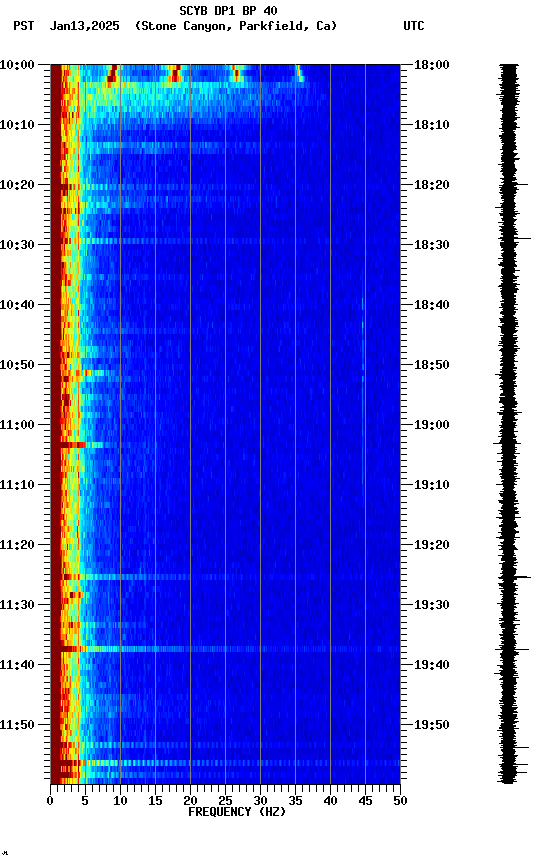This screenshot has height=864, width=552.
Task: Click the '15' frequency axis tick label
Action: [x=155, y=801]
